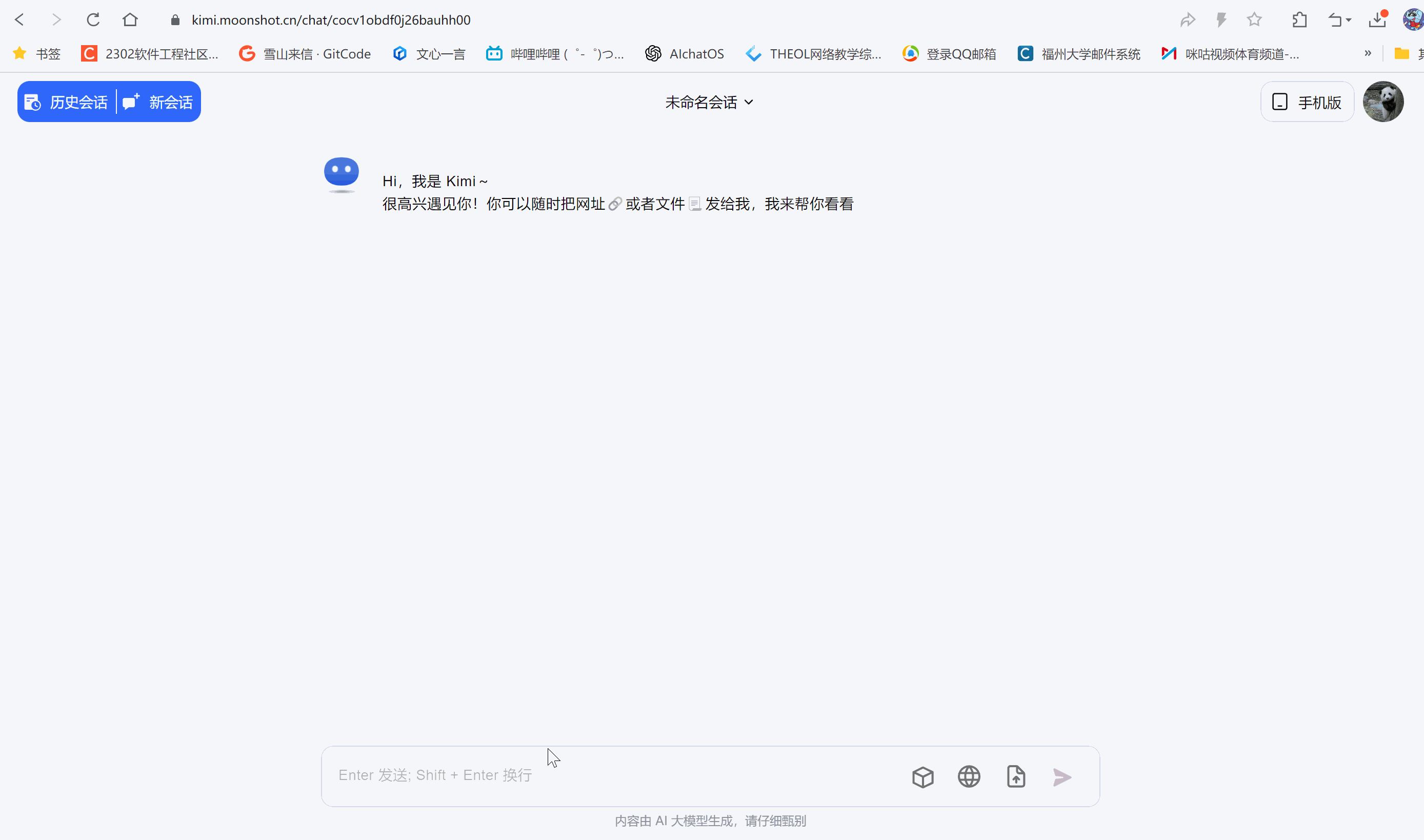Click the Hi，我是 Kimi greeting text
This screenshot has height=840, width=1424.
tap(435, 181)
